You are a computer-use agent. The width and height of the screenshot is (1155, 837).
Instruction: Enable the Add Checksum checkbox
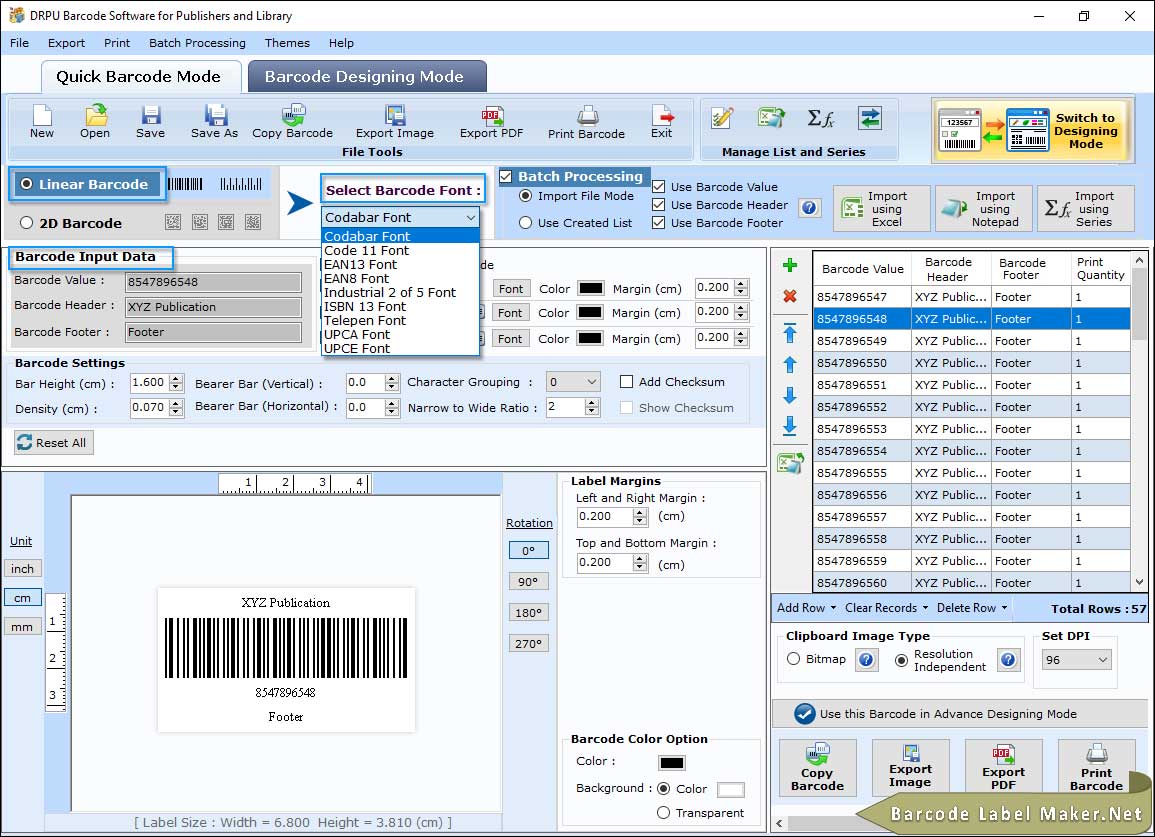tap(626, 382)
